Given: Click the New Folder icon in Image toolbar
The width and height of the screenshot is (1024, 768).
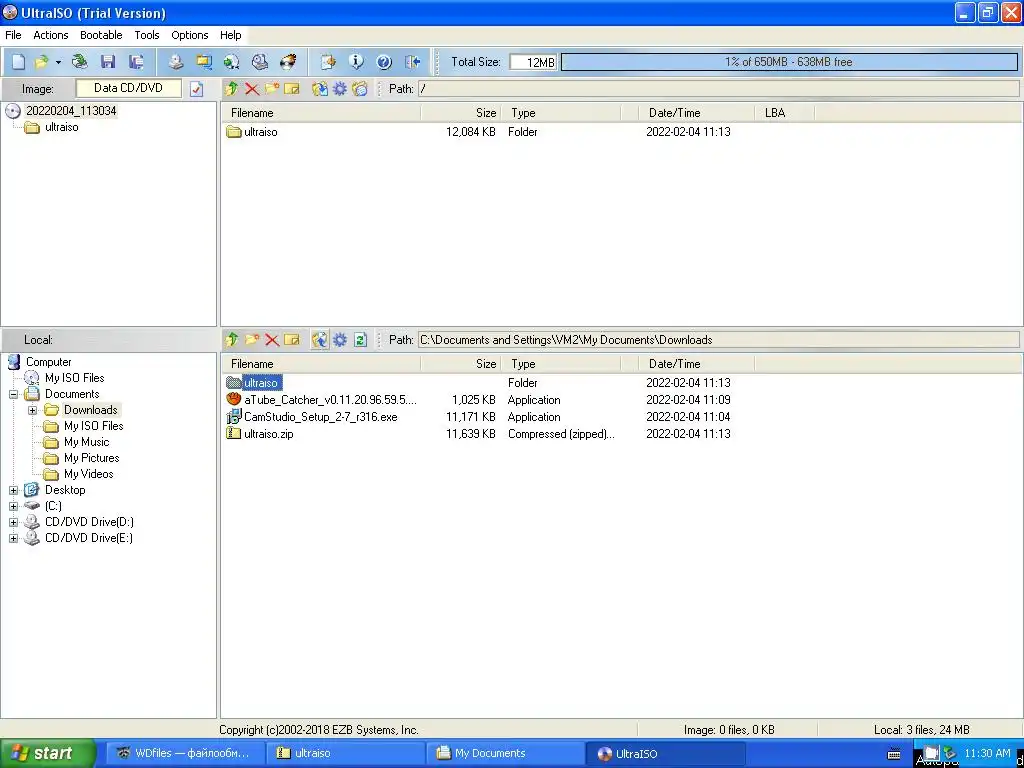Looking at the screenshot, I should [272, 89].
